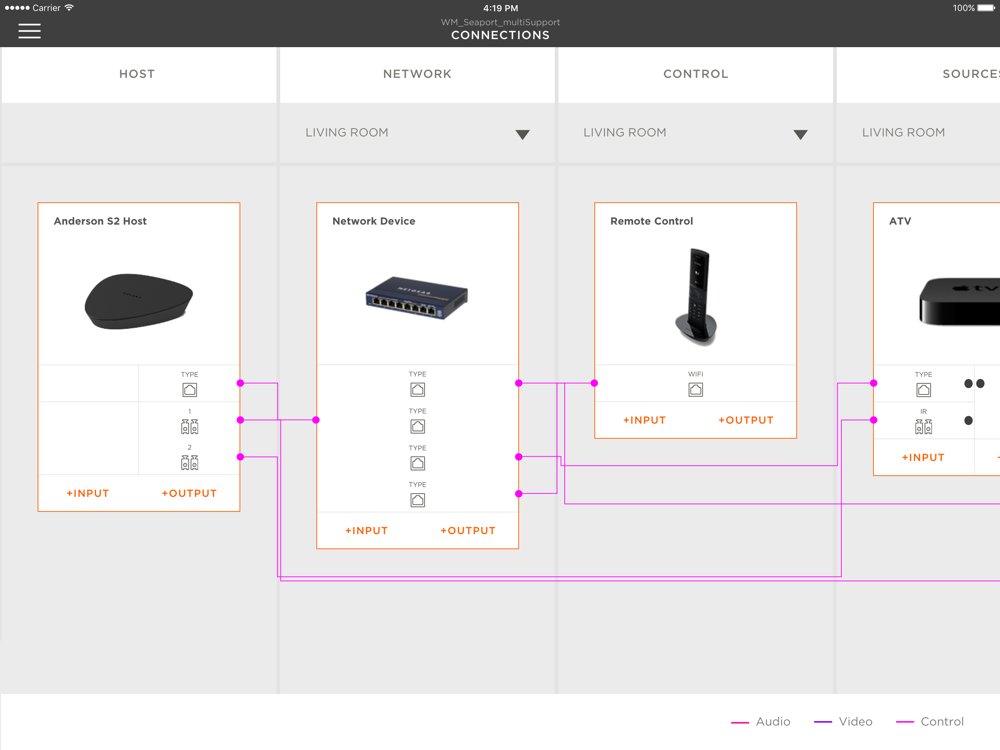Viewport: 1000px width, 750px height.
Task: Click Network Device third TYPE output node
Action: point(519,457)
